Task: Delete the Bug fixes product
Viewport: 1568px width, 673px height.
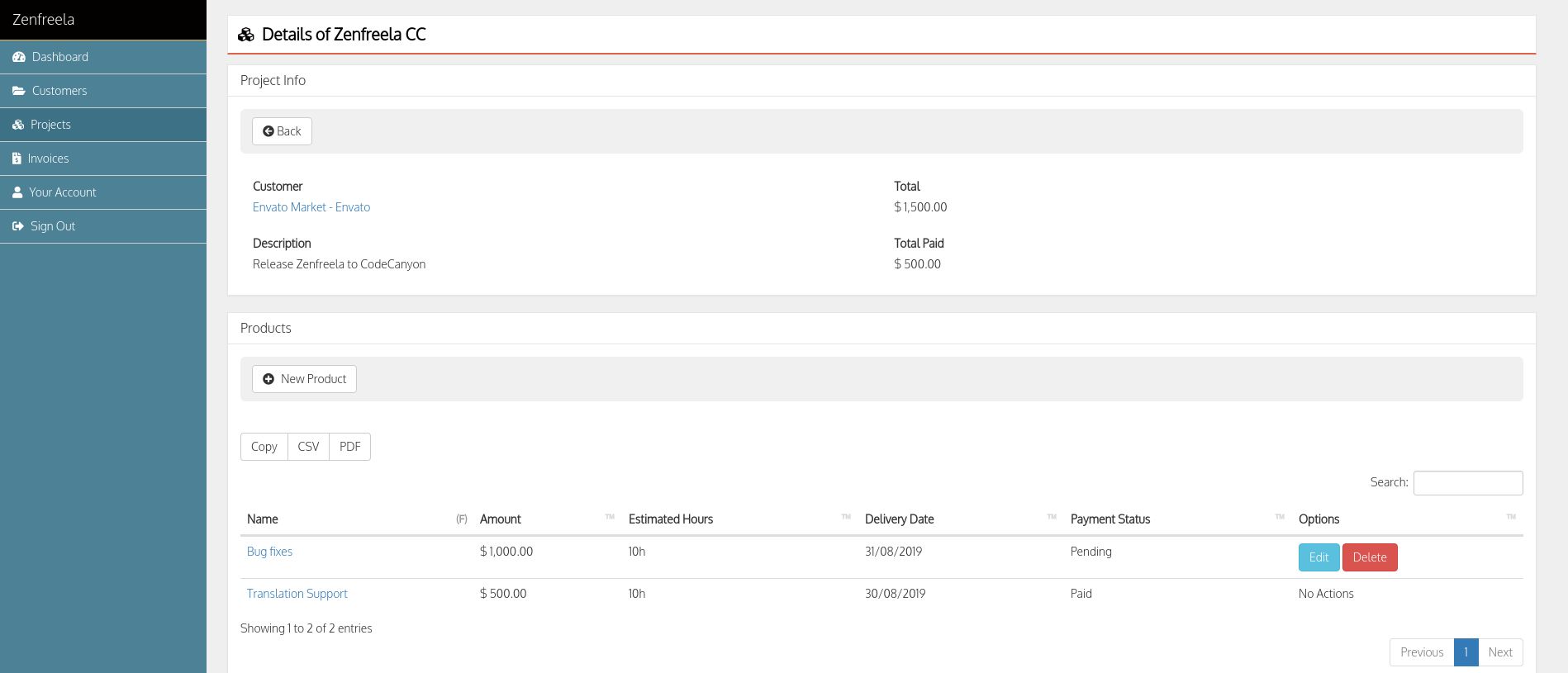Action: coord(1370,557)
